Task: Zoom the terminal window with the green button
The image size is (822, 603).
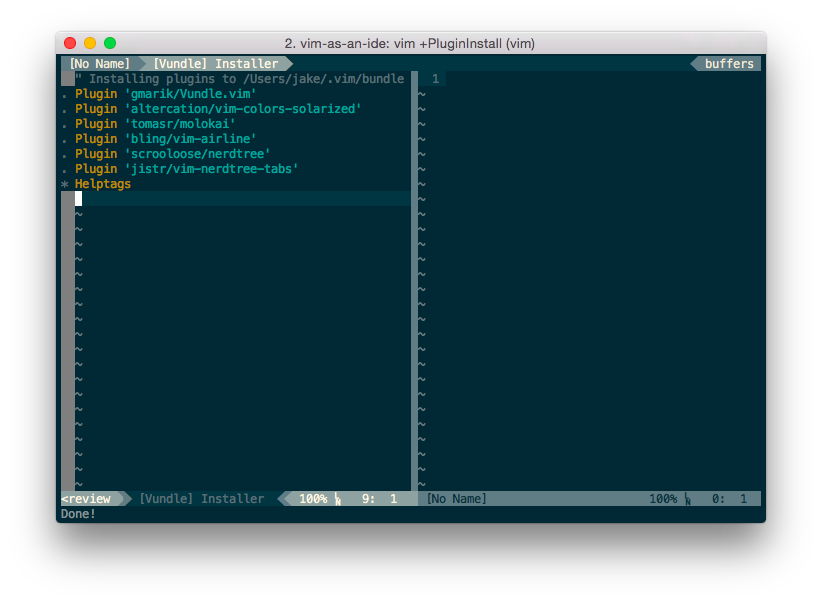Action: point(110,43)
